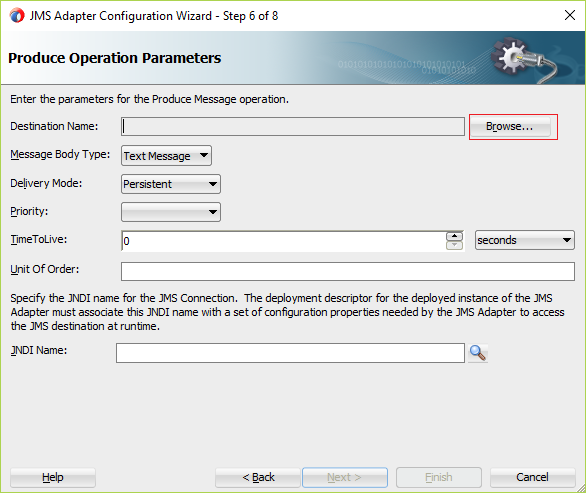Click the Next button
This screenshot has height=493, width=586.
coord(345,477)
